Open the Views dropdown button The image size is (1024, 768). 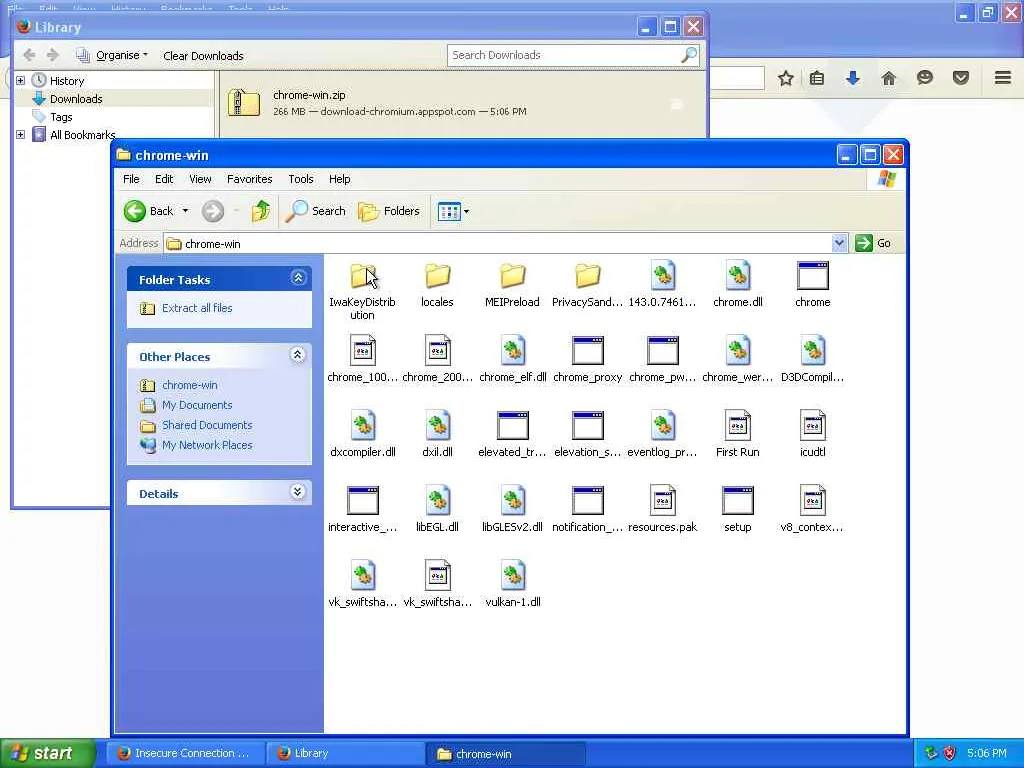click(x=453, y=211)
